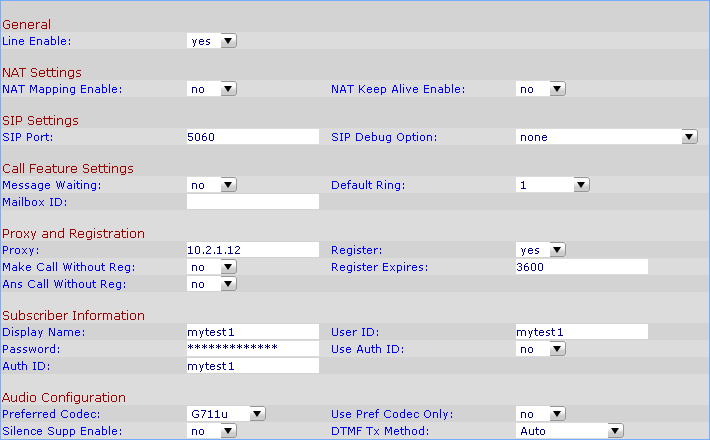Expand the Preferred Codec dropdown
Screen dimensions: 710x440
point(227,414)
